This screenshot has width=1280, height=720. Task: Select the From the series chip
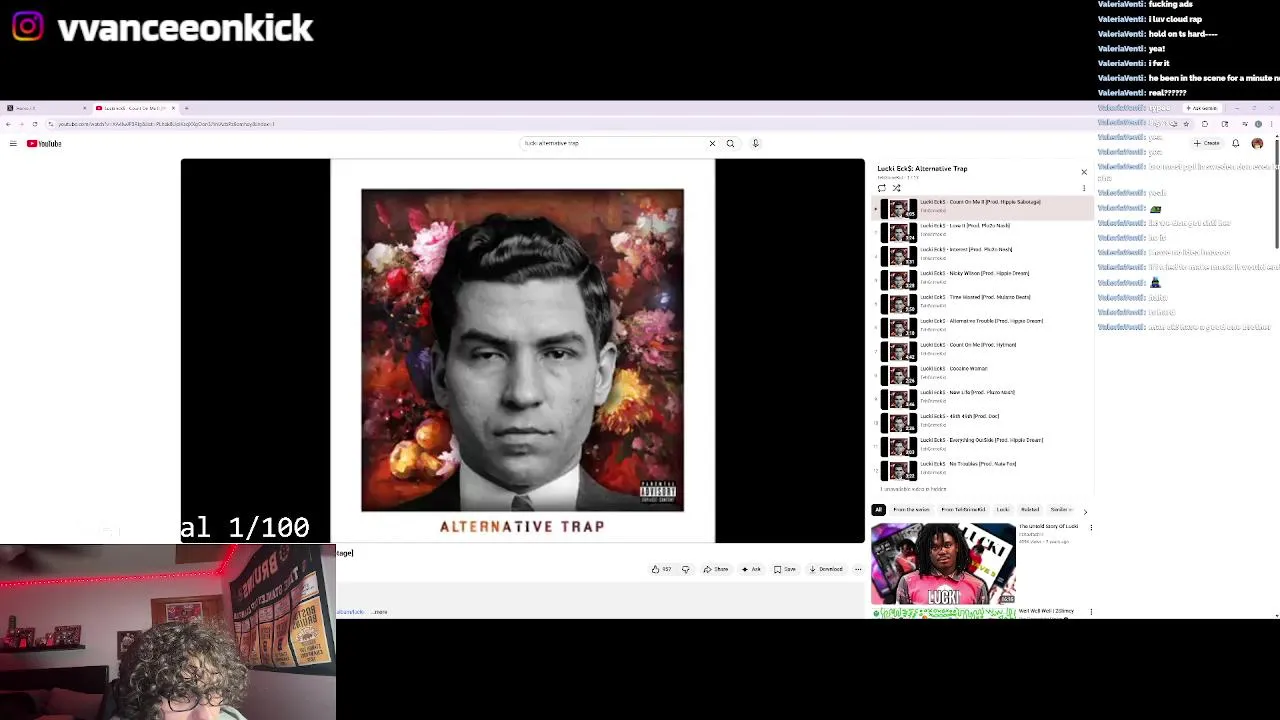tap(911, 510)
